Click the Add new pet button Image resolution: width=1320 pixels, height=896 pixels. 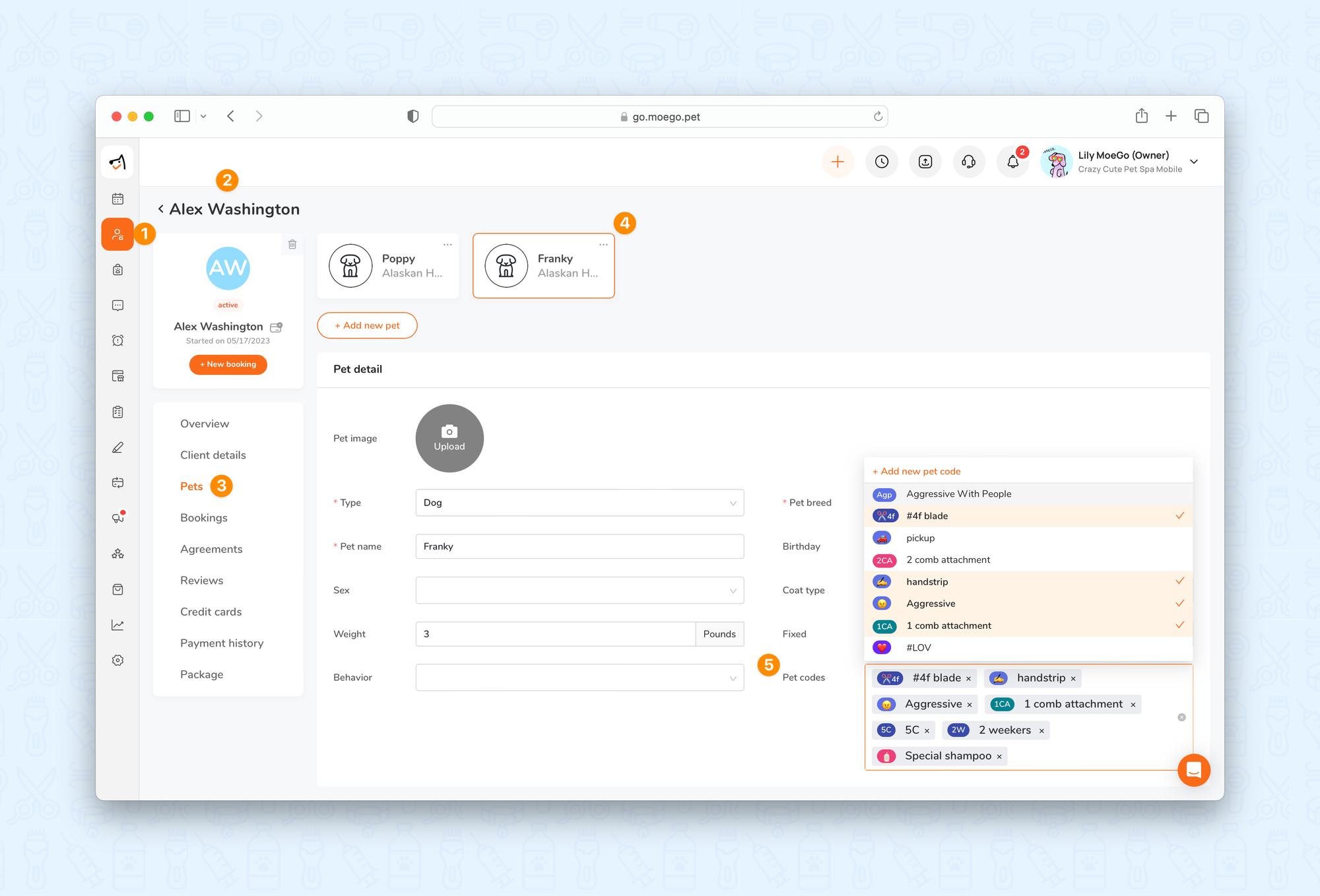pyautogui.click(x=367, y=325)
